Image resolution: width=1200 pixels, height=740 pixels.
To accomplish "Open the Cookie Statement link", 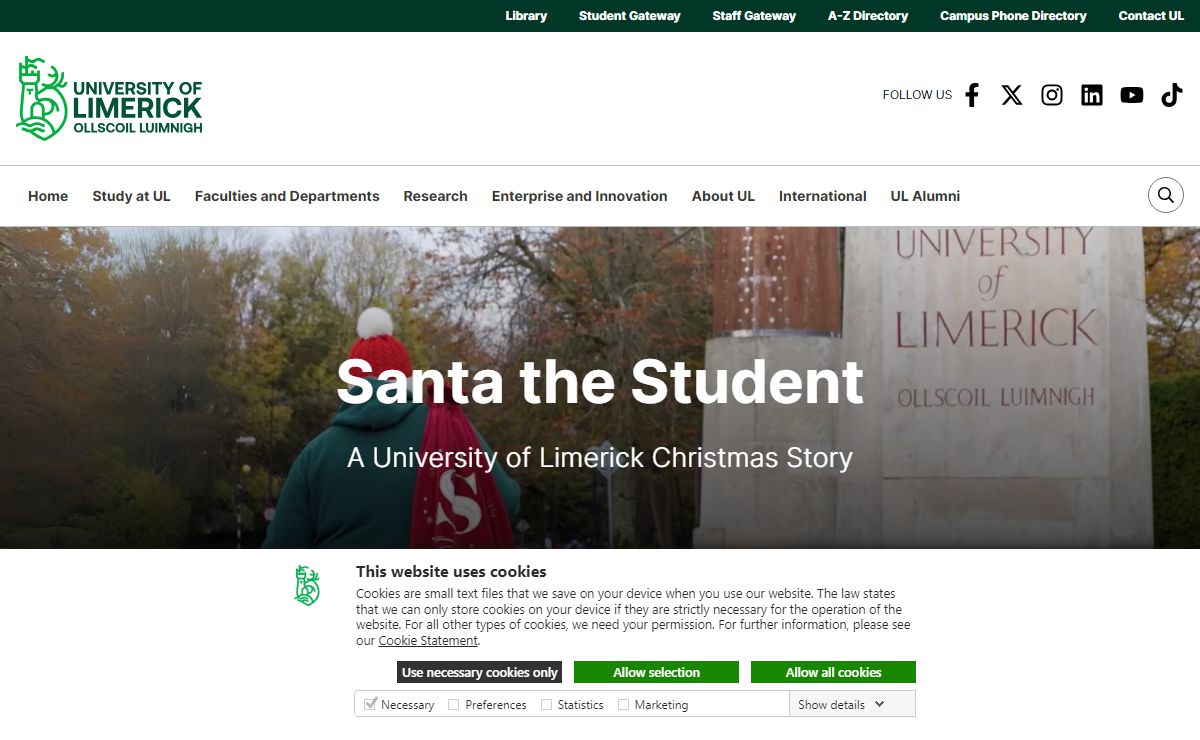I will point(428,641).
